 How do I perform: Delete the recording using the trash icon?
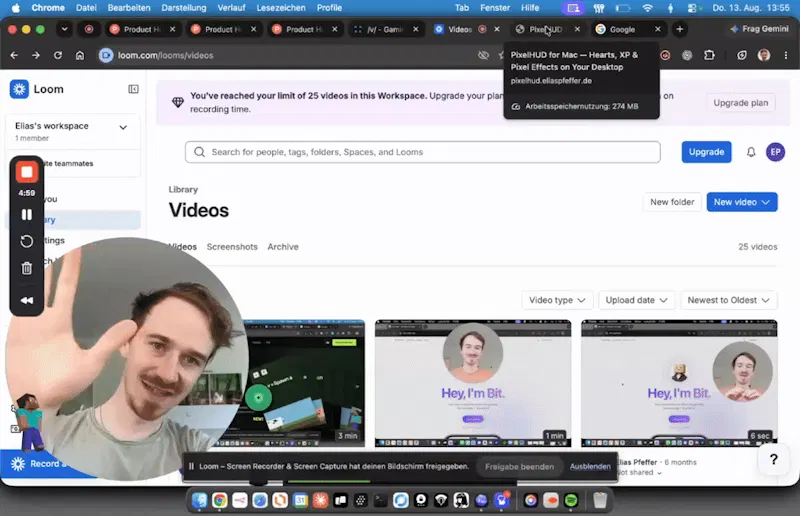click(27, 268)
